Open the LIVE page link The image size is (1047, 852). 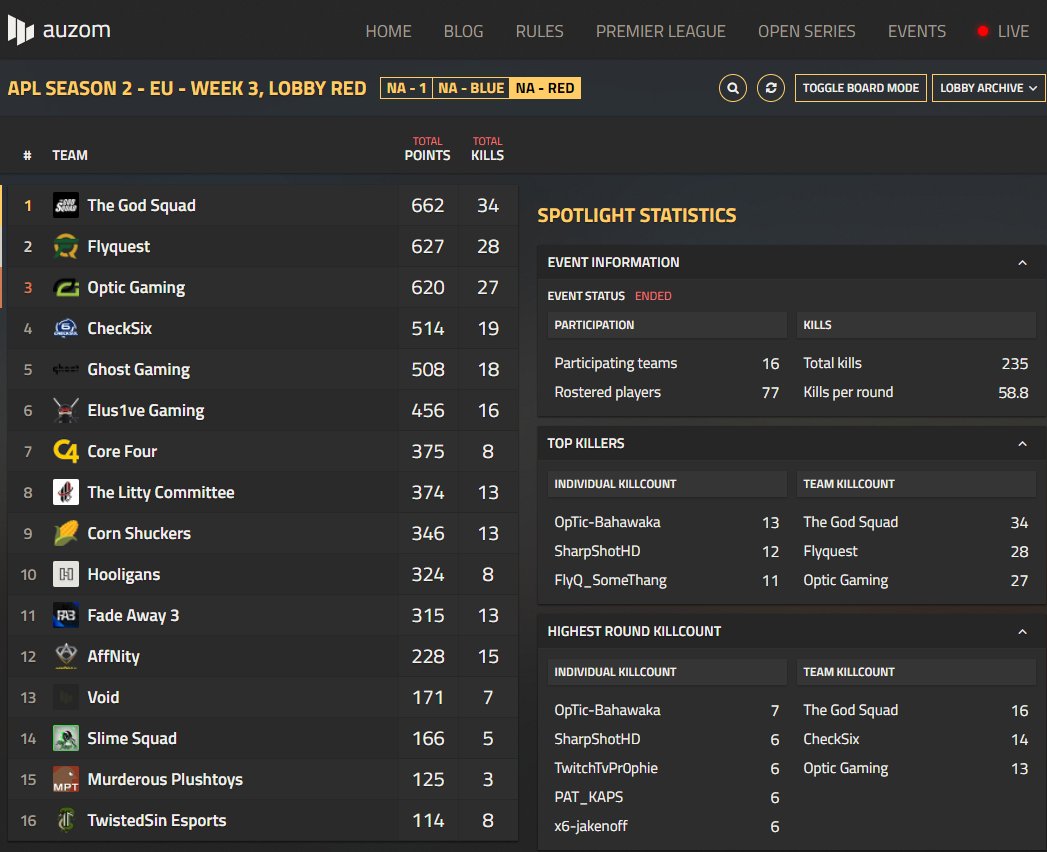click(x=1013, y=31)
